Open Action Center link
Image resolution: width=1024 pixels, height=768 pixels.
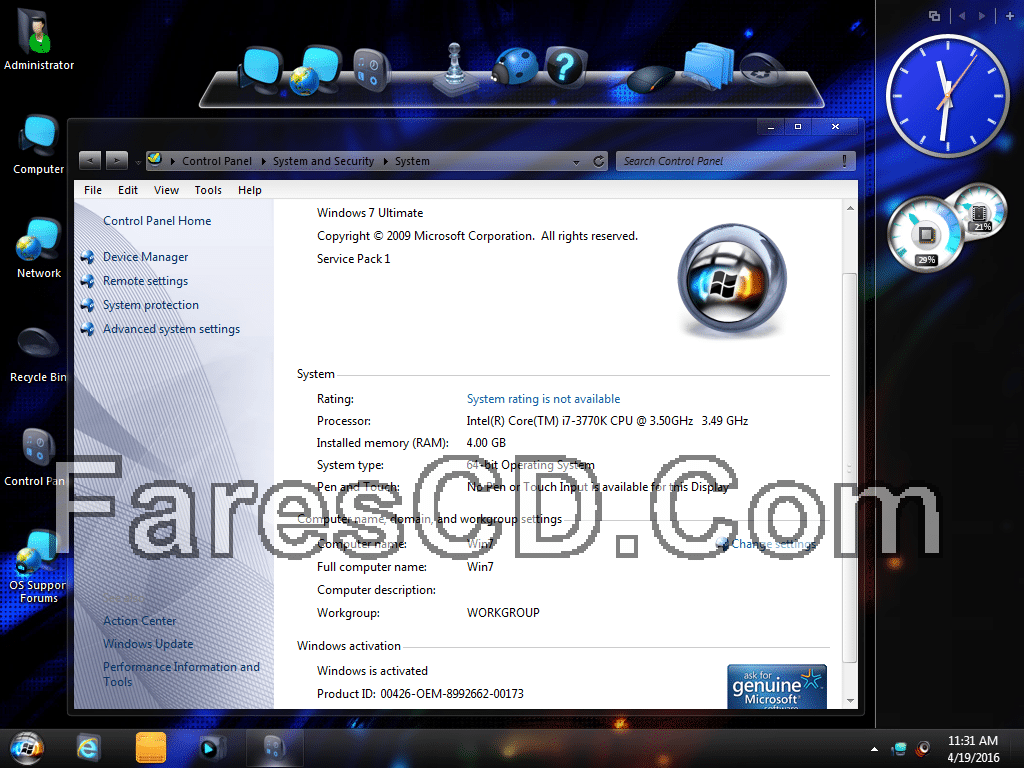tap(139, 620)
